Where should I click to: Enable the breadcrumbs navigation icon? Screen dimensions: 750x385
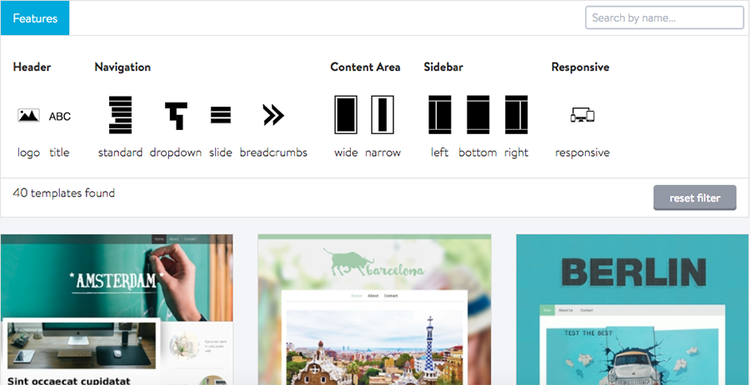coord(274,115)
